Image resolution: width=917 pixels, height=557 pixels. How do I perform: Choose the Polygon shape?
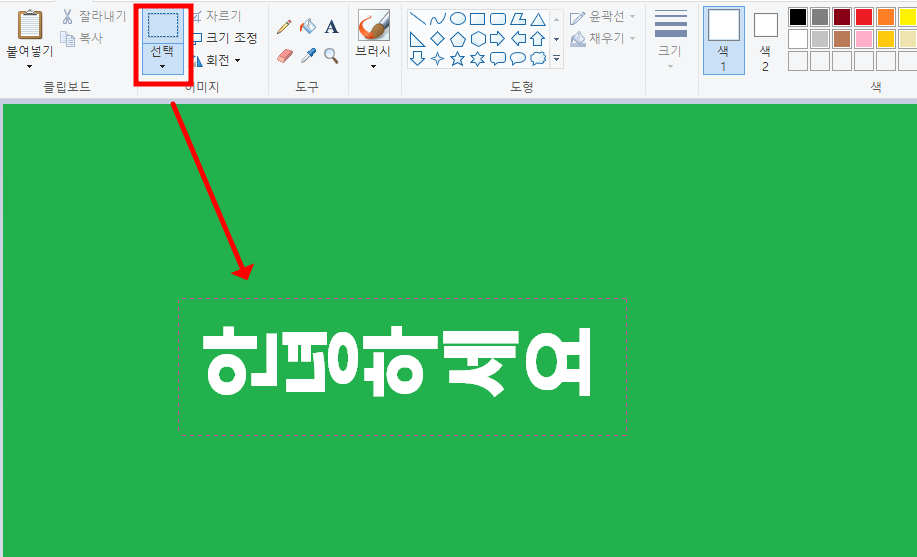click(518, 19)
